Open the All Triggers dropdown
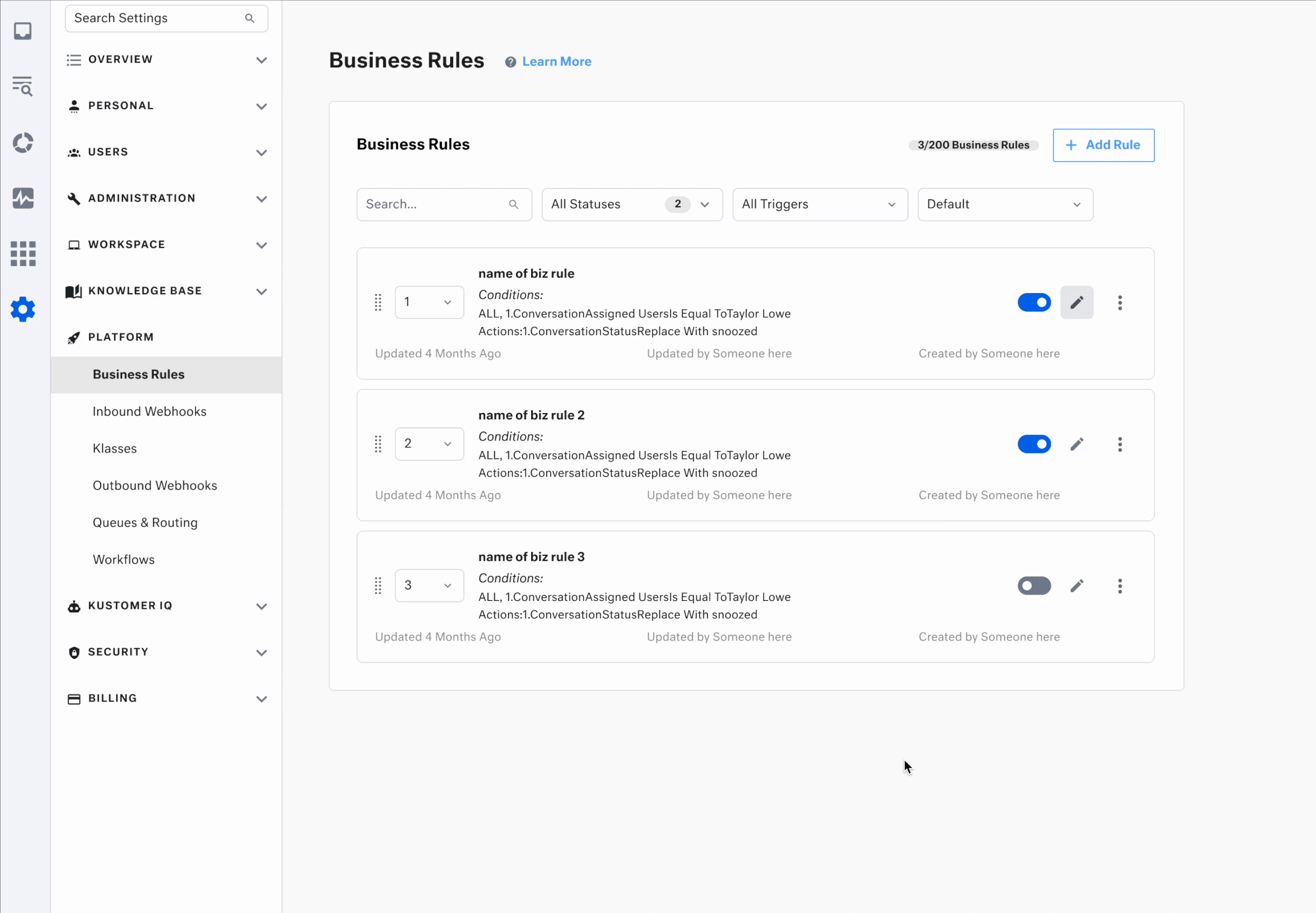 820,204
